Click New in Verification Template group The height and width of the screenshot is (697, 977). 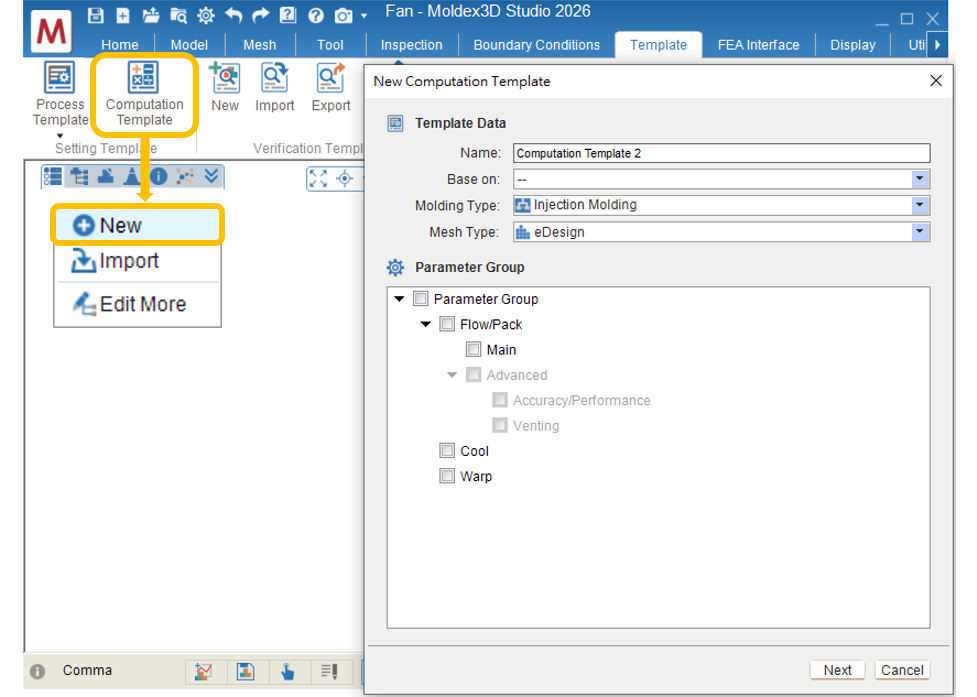225,87
